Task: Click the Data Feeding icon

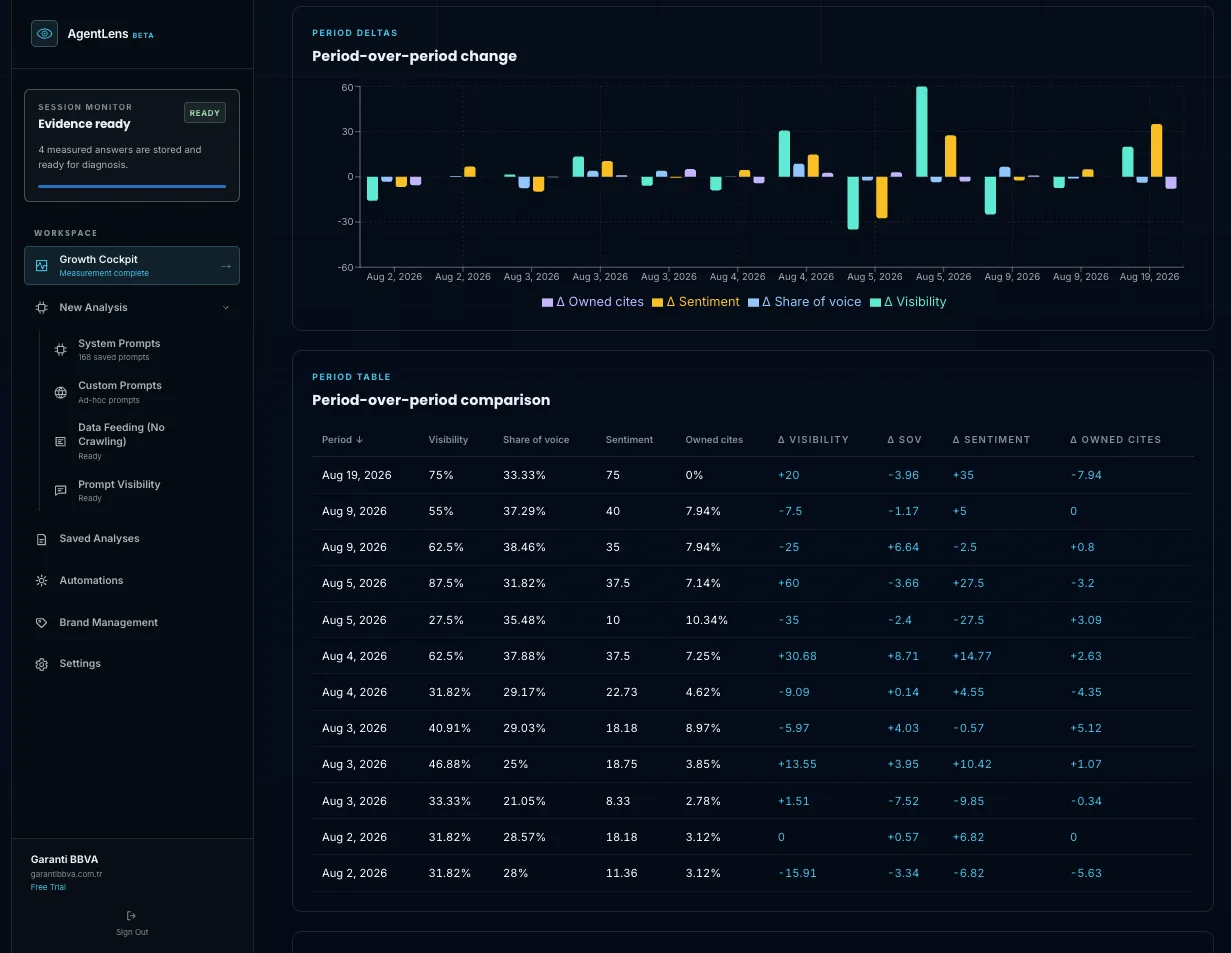Action: 61,441
